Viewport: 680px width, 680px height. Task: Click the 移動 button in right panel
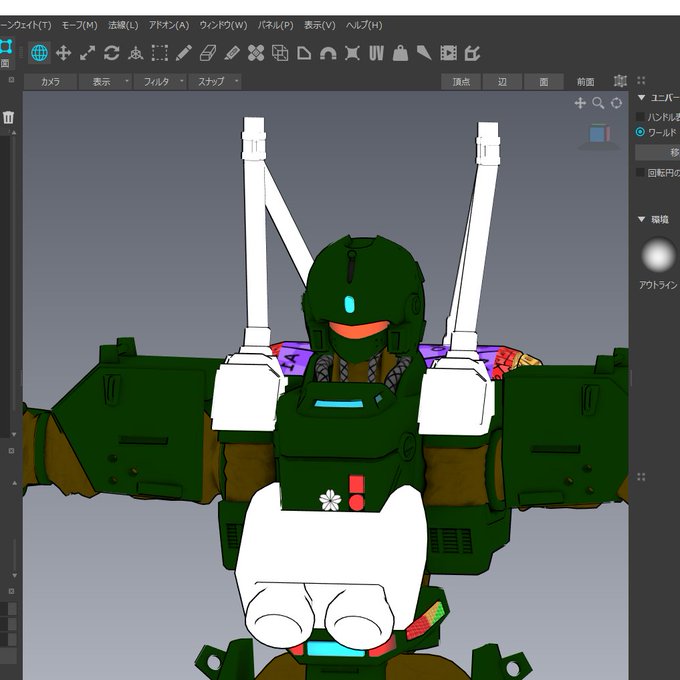[657, 152]
